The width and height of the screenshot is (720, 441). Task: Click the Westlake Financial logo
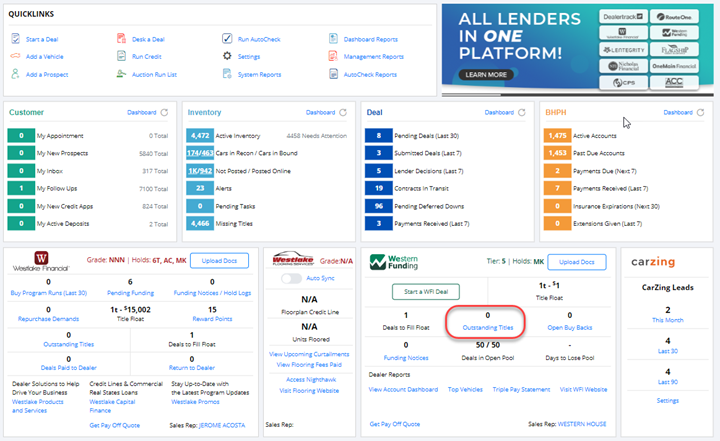pyautogui.click(x=41, y=261)
